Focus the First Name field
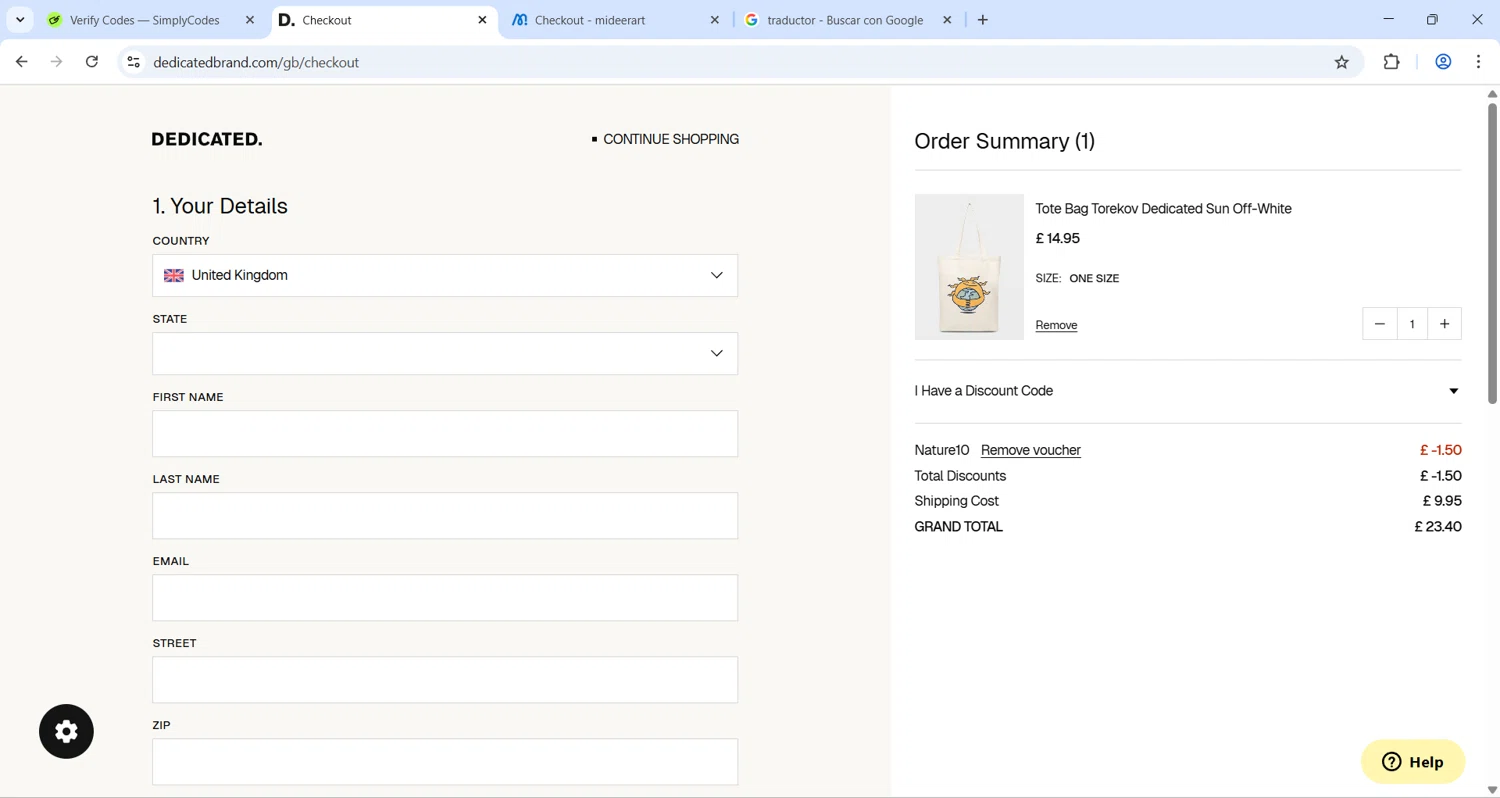Image resolution: width=1500 pixels, height=798 pixels. 445,434
